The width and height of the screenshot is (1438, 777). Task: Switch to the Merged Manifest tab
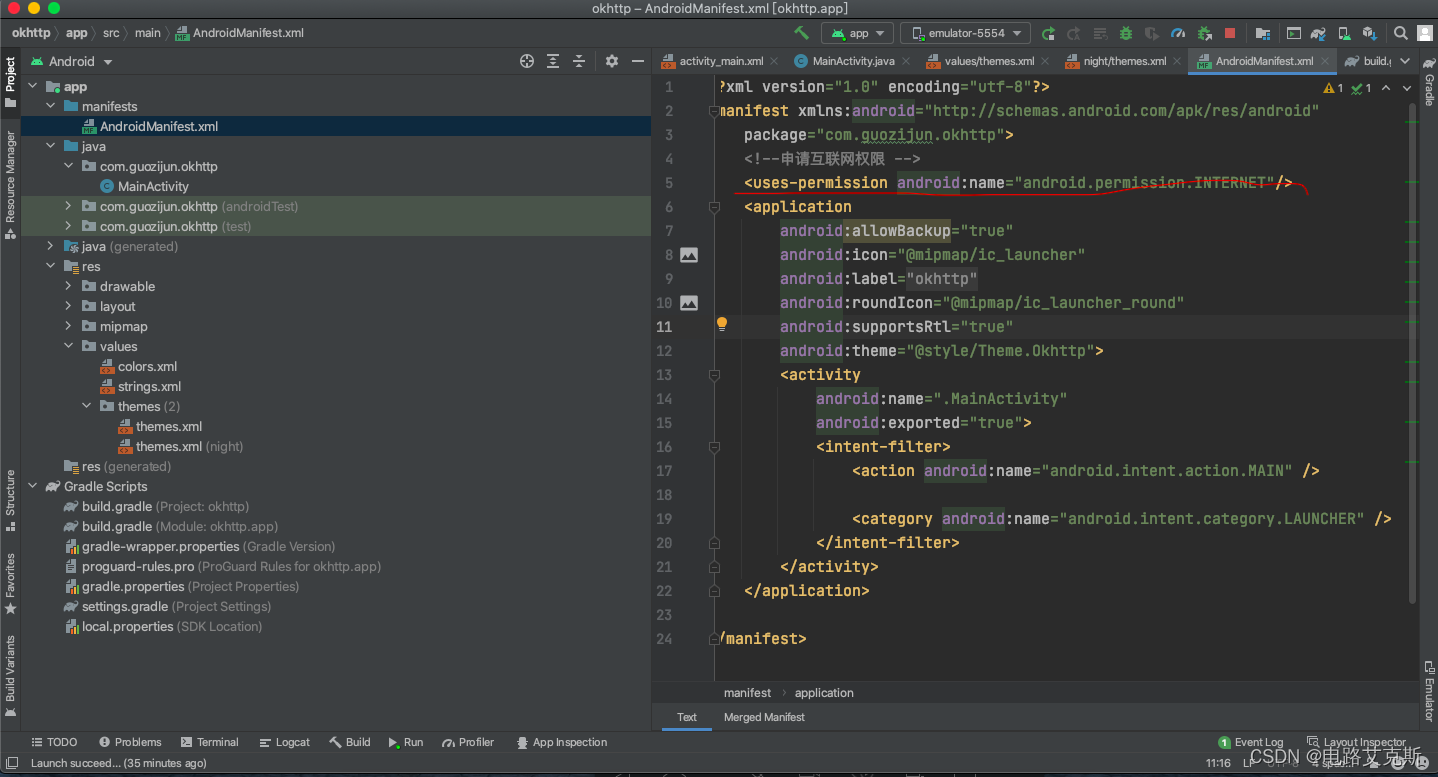pos(764,717)
